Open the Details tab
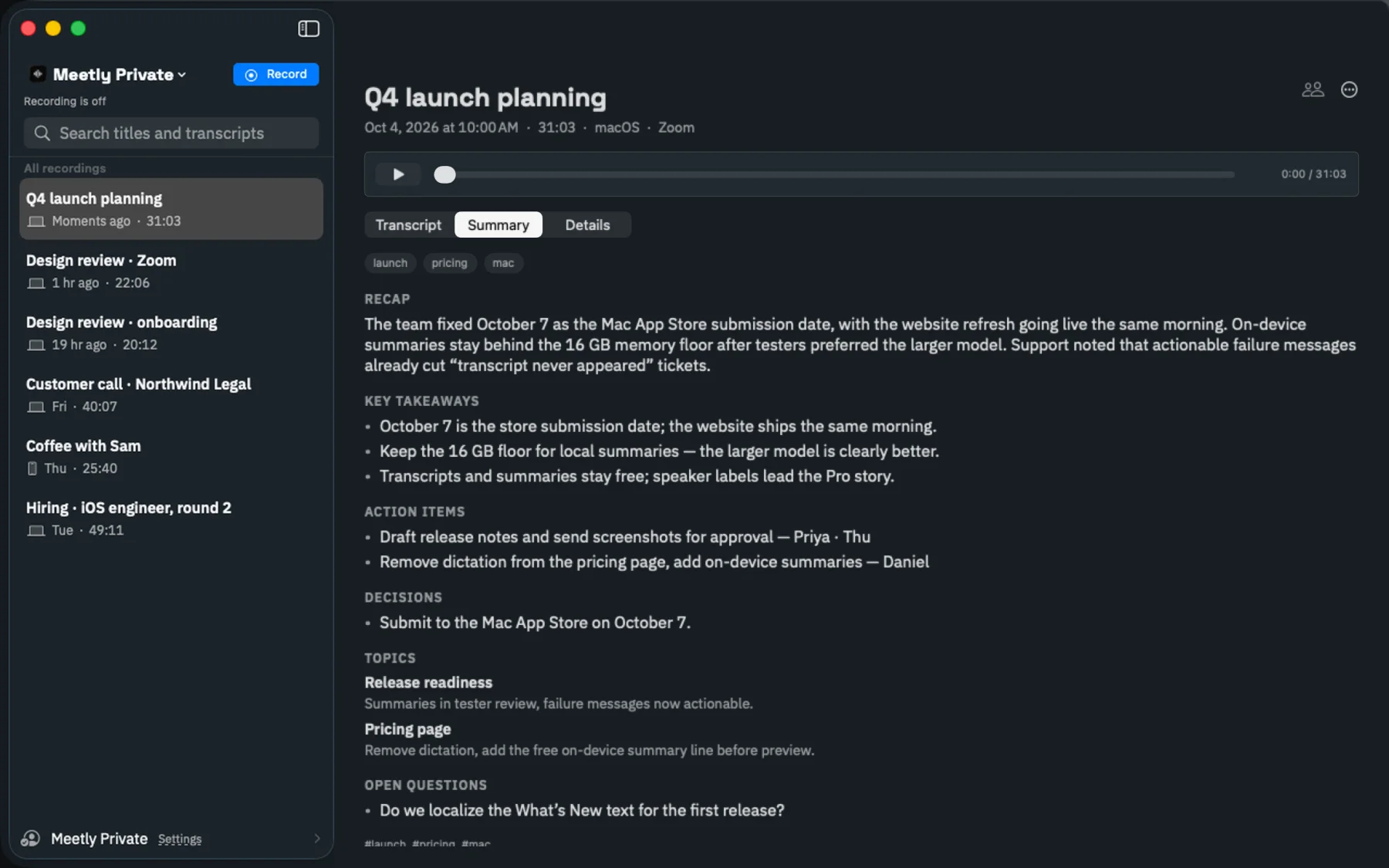Image resolution: width=1389 pixels, height=868 pixels. (587, 225)
